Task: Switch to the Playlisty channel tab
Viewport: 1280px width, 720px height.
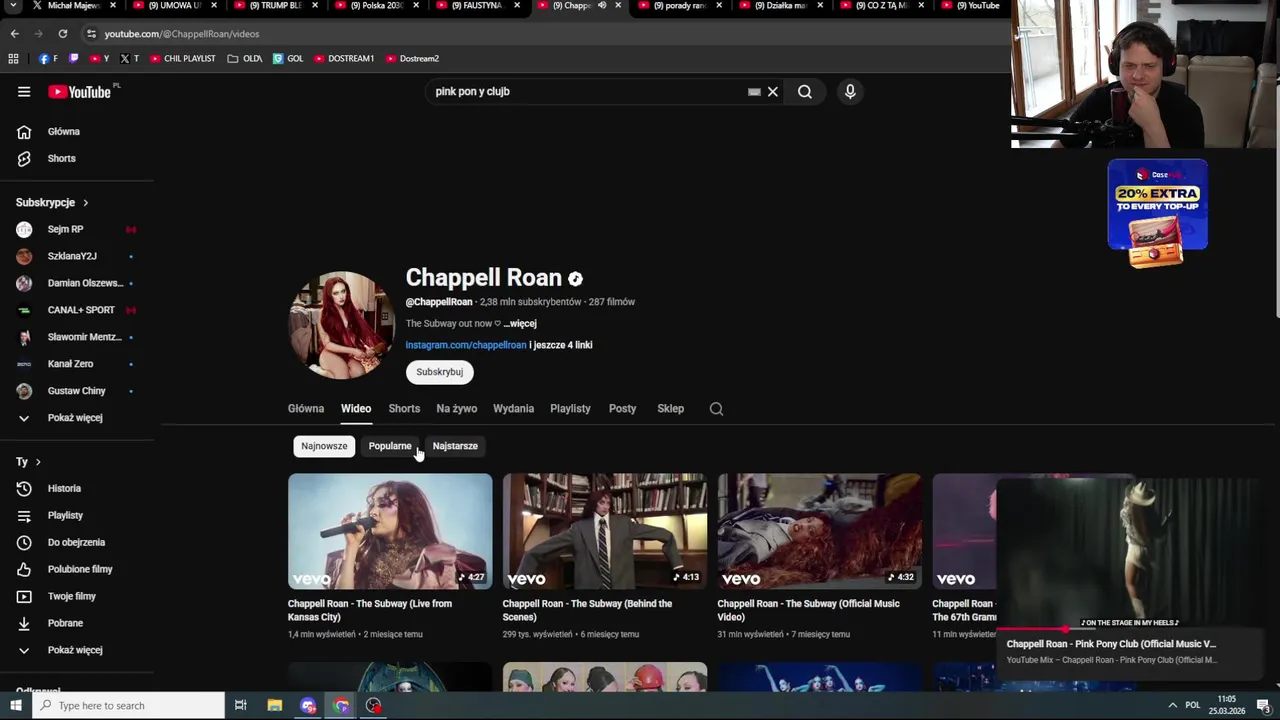Action: pos(570,409)
